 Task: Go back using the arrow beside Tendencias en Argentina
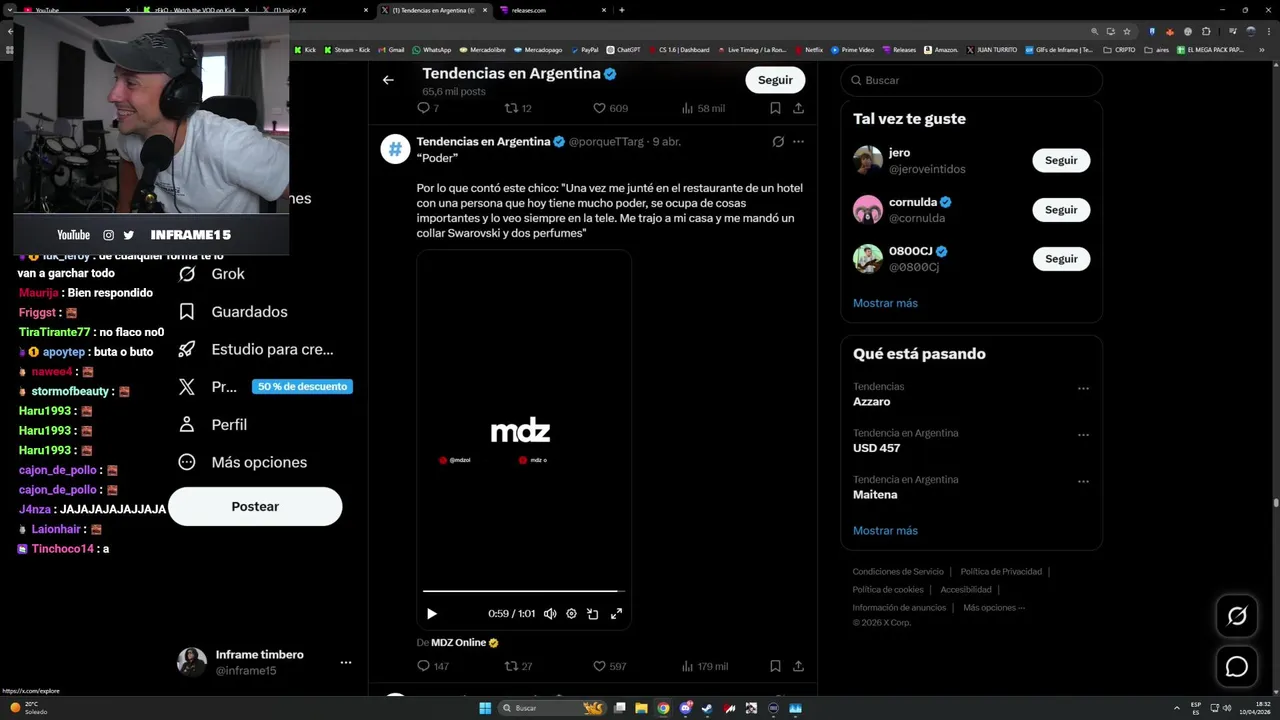tap(388, 80)
